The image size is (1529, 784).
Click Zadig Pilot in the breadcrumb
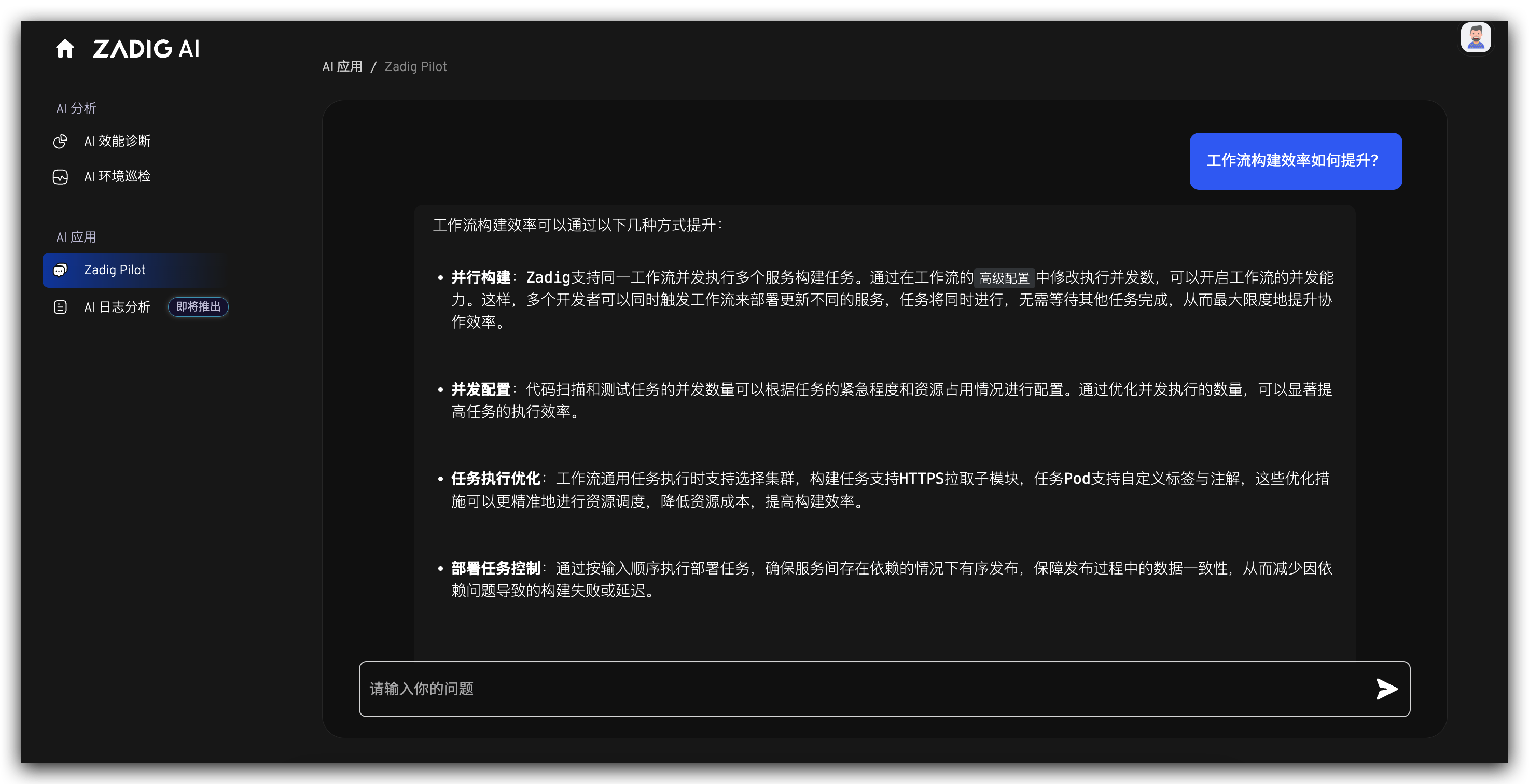[x=415, y=67]
